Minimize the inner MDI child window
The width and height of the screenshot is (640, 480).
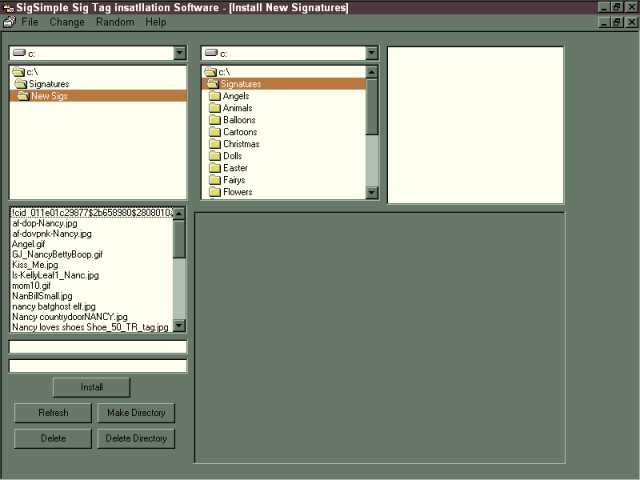click(x=604, y=22)
